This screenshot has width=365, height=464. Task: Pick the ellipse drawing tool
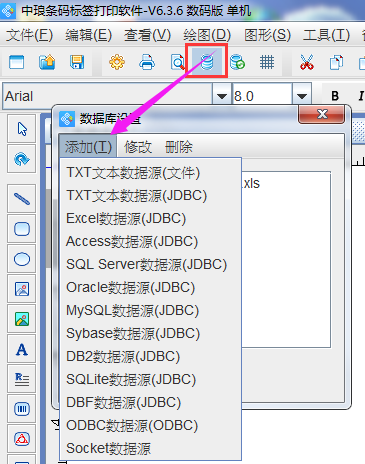pyautogui.click(x=22, y=259)
